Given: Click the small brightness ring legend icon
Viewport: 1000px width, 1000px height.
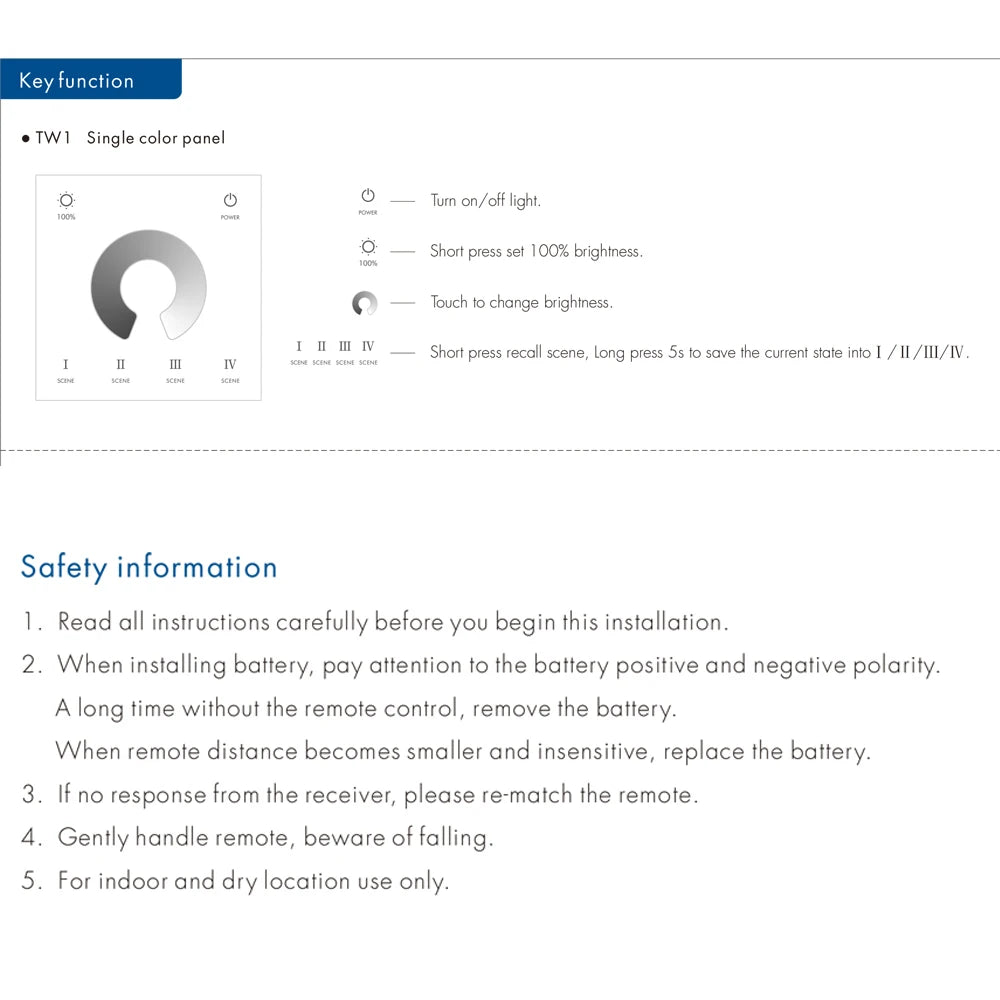Looking at the screenshot, I should (x=365, y=303).
